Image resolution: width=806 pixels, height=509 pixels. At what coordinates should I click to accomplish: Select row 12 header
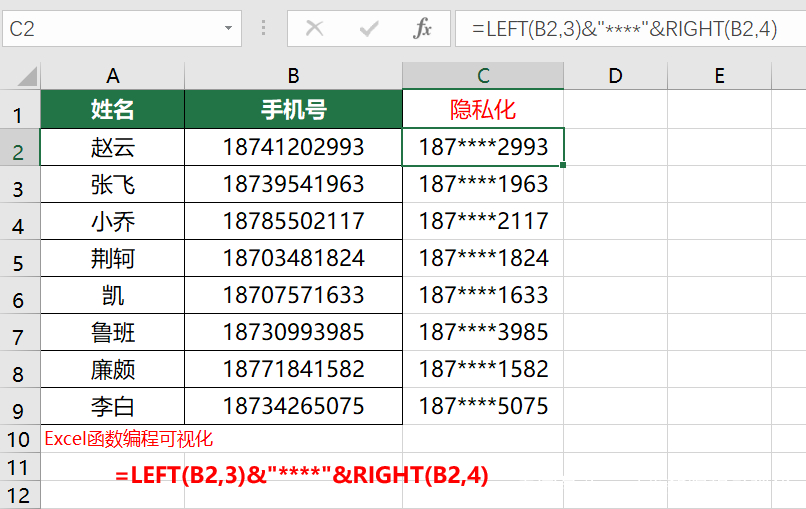pos(19,495)
